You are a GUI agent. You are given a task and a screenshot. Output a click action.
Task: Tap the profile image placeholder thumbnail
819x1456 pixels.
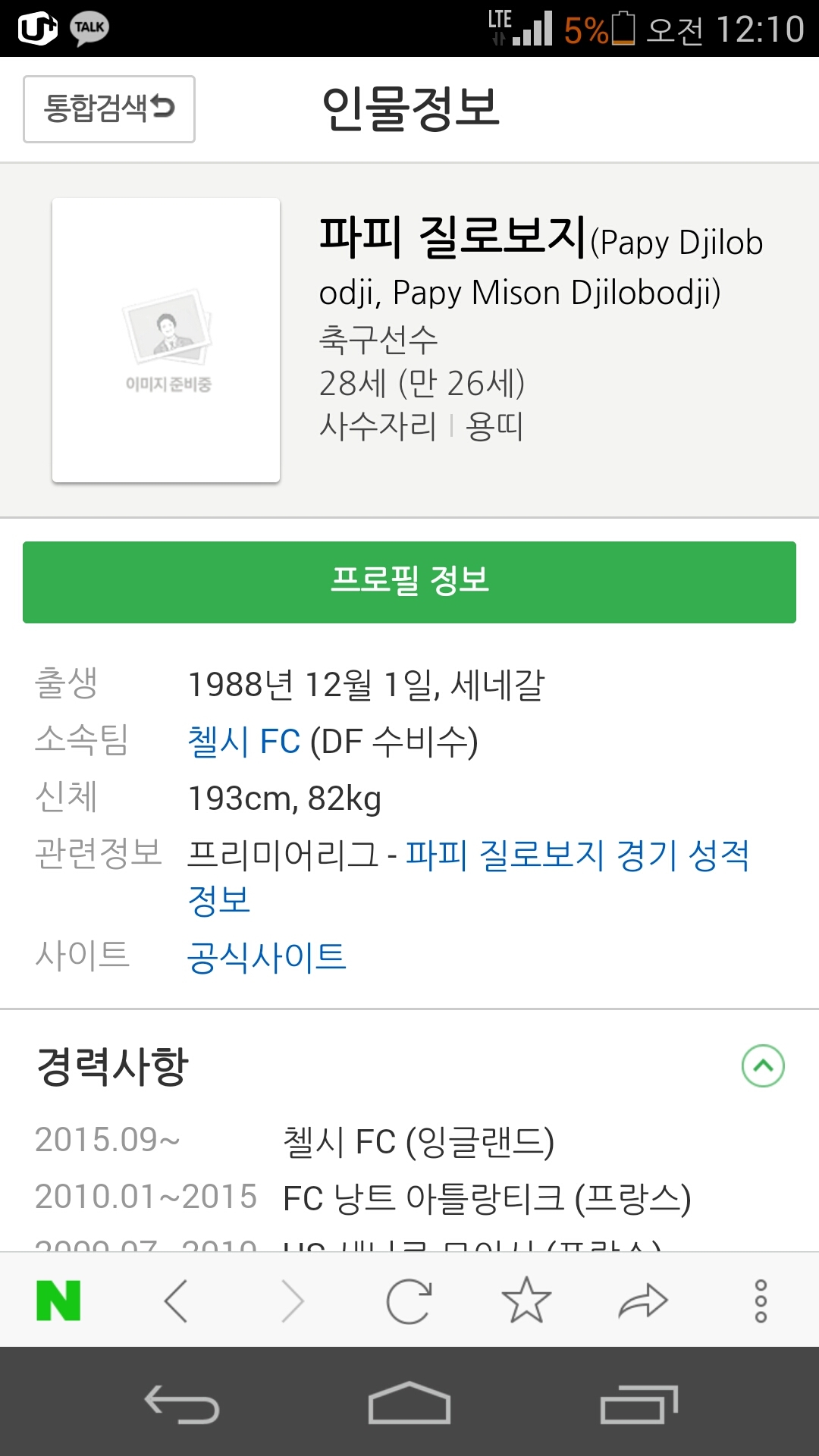(x=166, y=340)
